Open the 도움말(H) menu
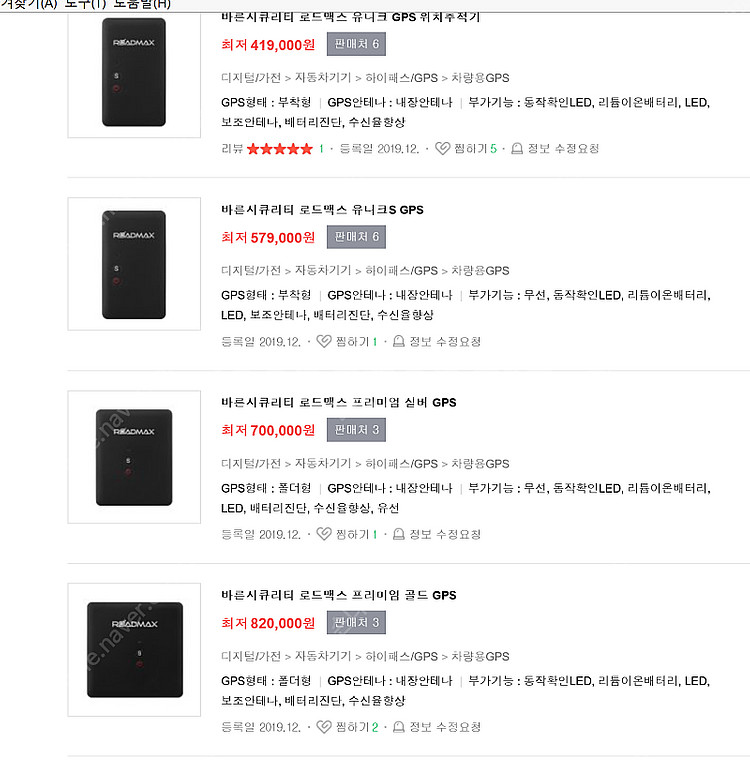750x765 pixels. click(142, 4)
